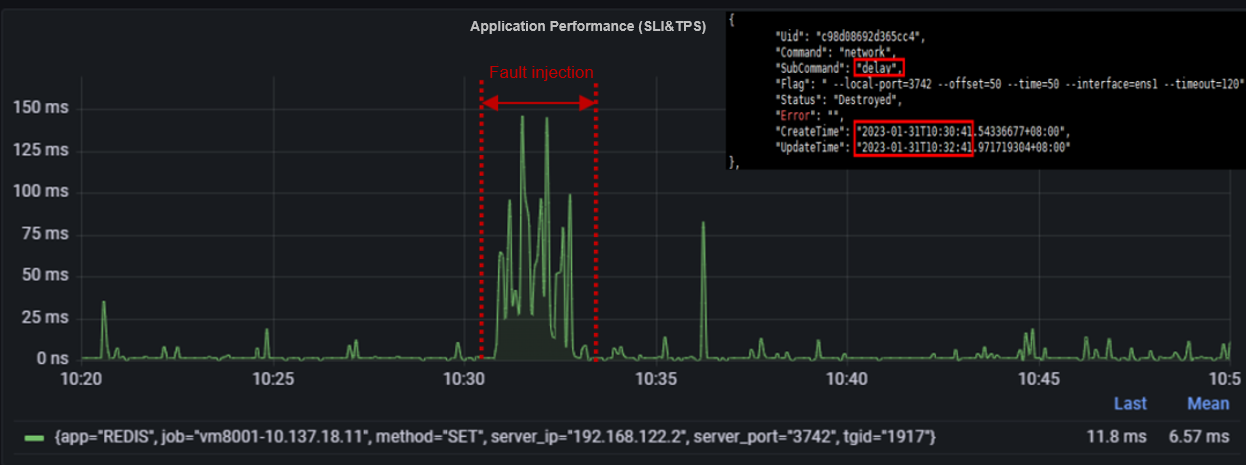Screen dimensions: 1246x465
Task: Click the 6.57 ms Mean value
Action: click(1199, 437)
